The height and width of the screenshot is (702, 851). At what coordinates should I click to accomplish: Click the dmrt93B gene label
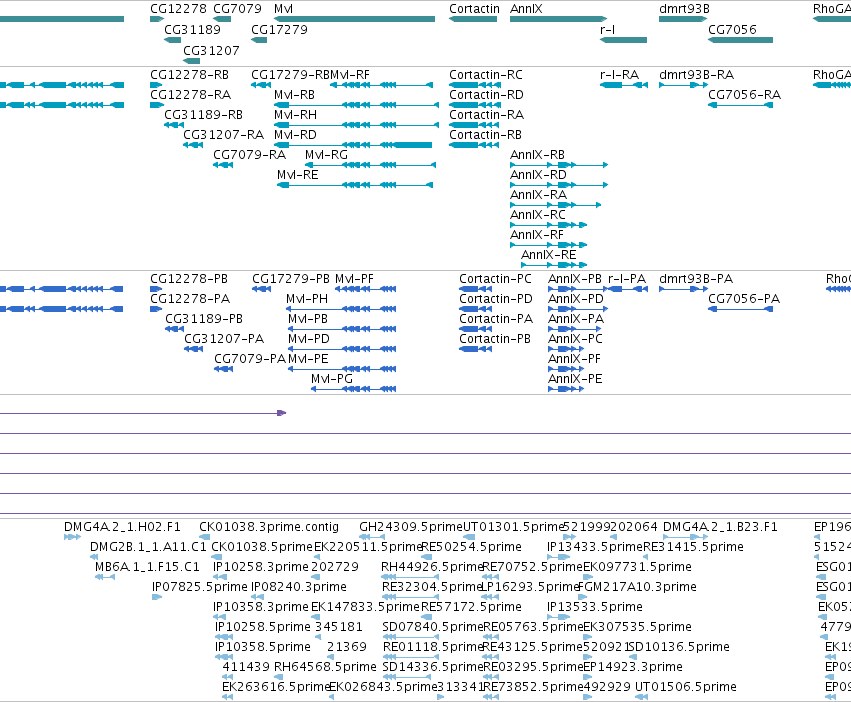click(x=684, y=9)
